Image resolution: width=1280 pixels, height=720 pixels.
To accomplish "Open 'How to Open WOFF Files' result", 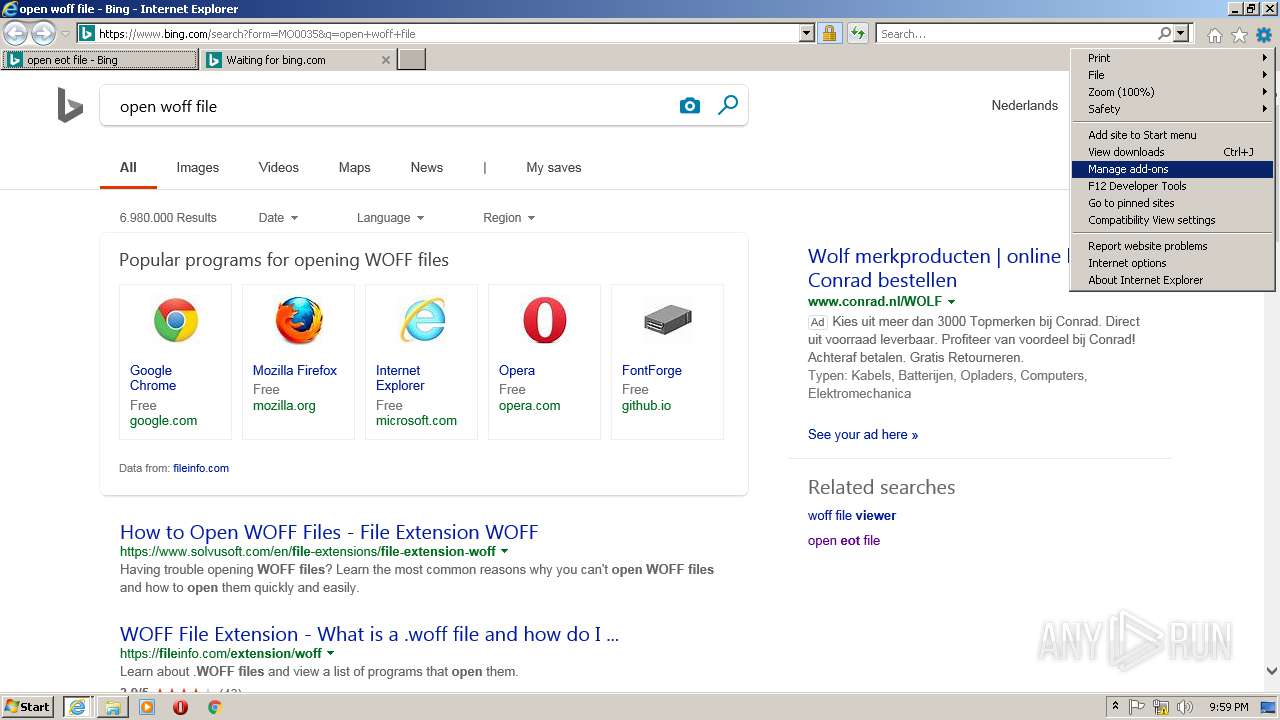I will (329, 532).
